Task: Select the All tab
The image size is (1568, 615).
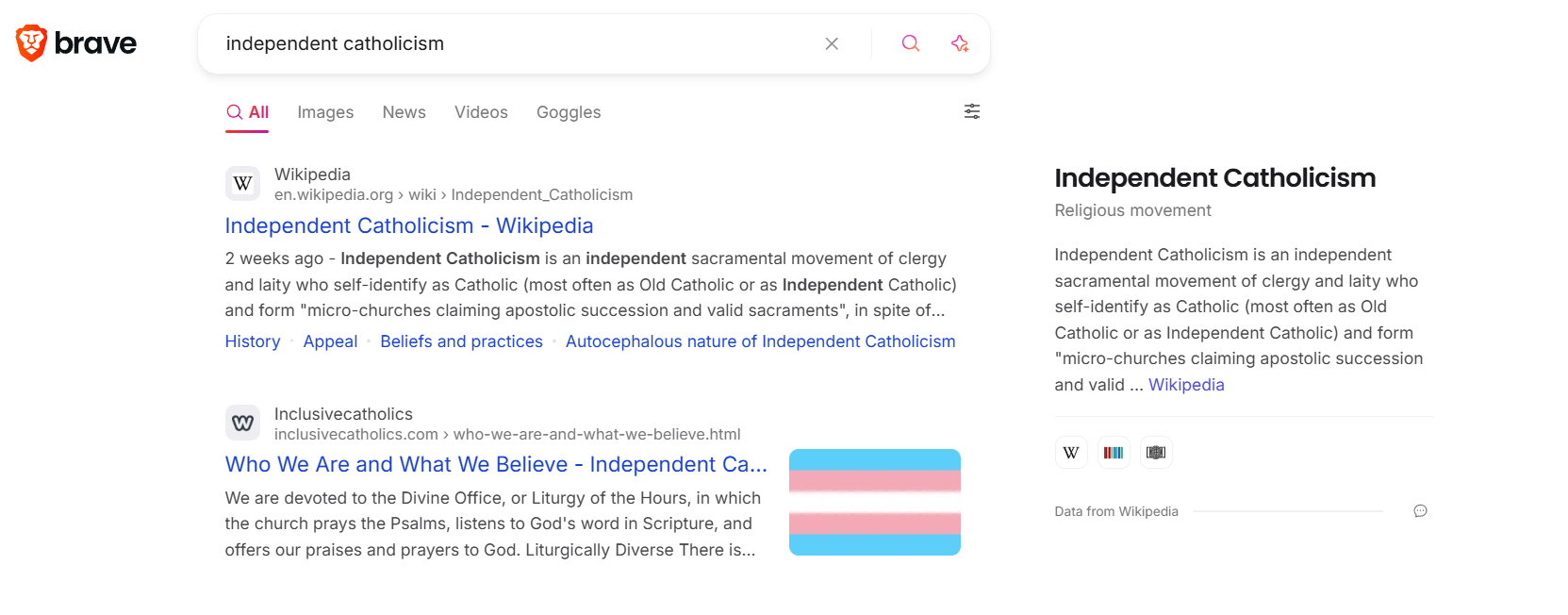Action: point(247,112)
